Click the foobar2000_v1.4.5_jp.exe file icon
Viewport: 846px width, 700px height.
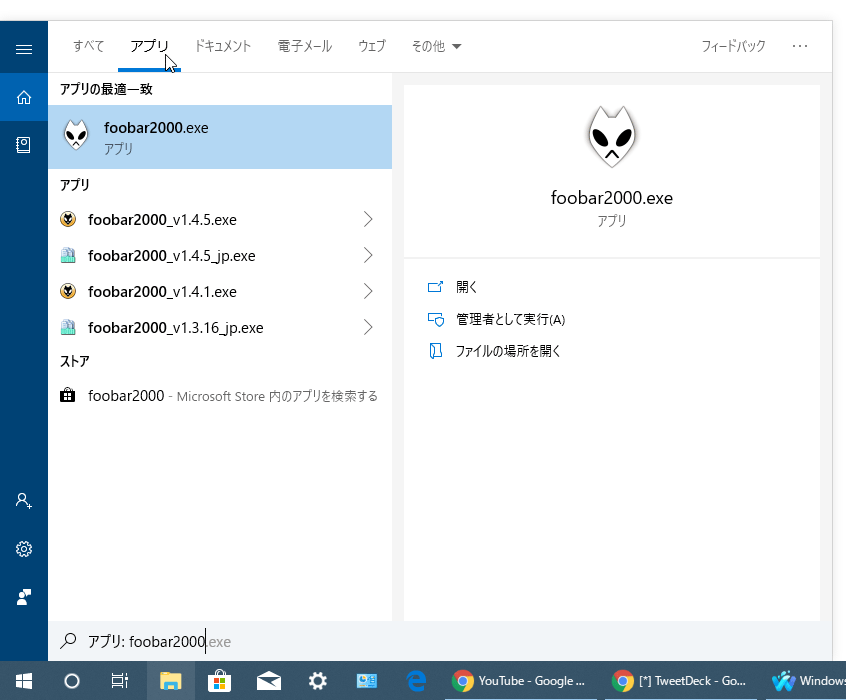point(68,255)
